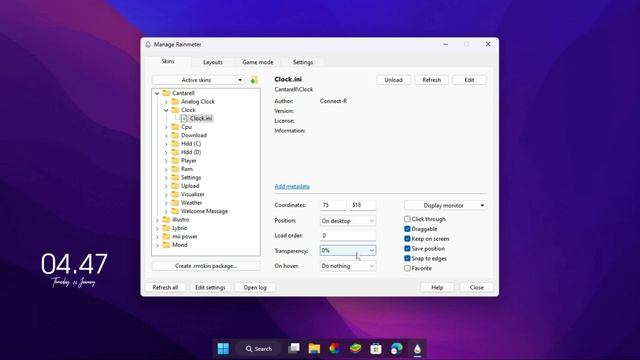Image resolution: width=640 pixels, height=360 pixels.
Task: Click the Load order input field
Action: click(x=348, y=236)
